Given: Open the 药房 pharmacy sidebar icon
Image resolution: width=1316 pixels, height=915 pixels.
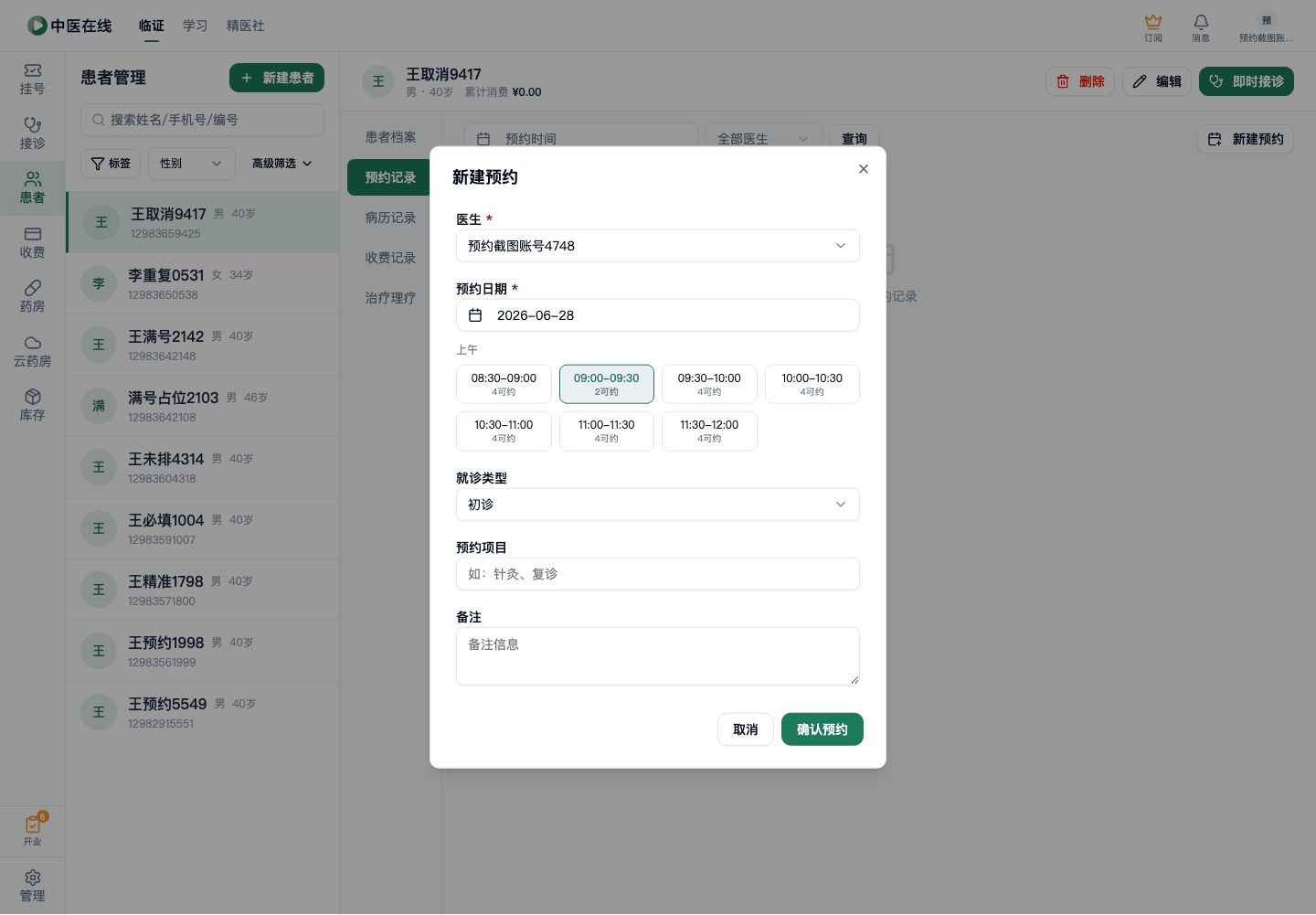Looking at the screenshot, I should pos(32,297).
